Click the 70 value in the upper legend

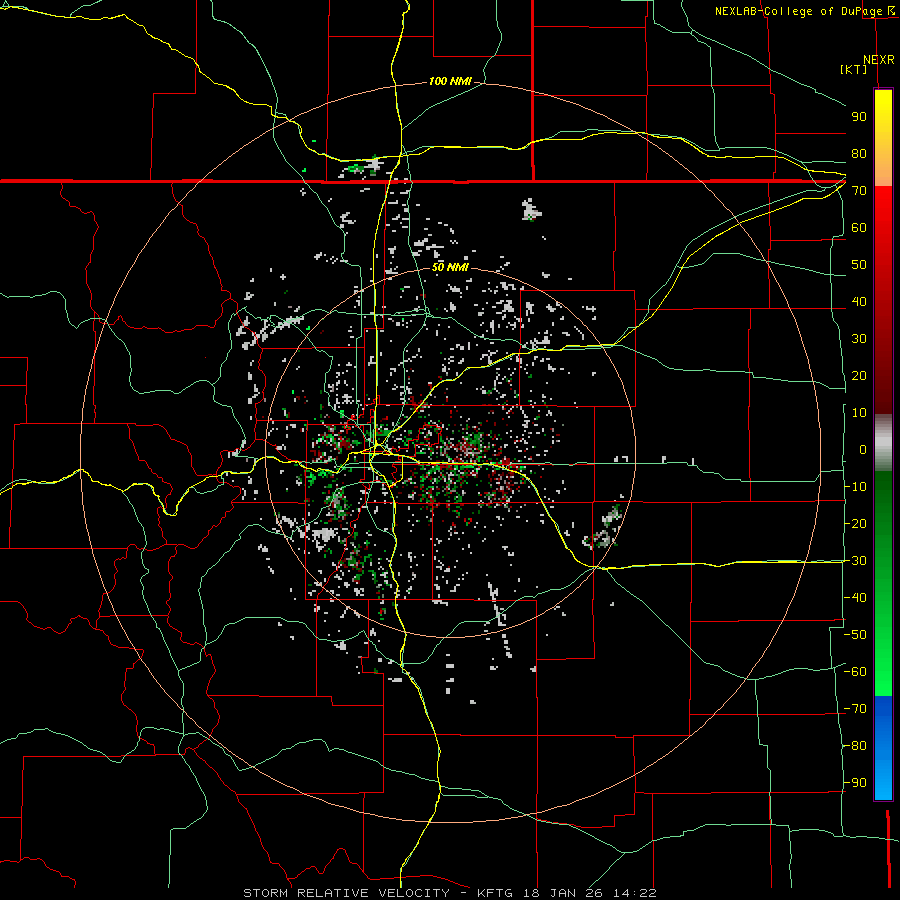(859, 191)
